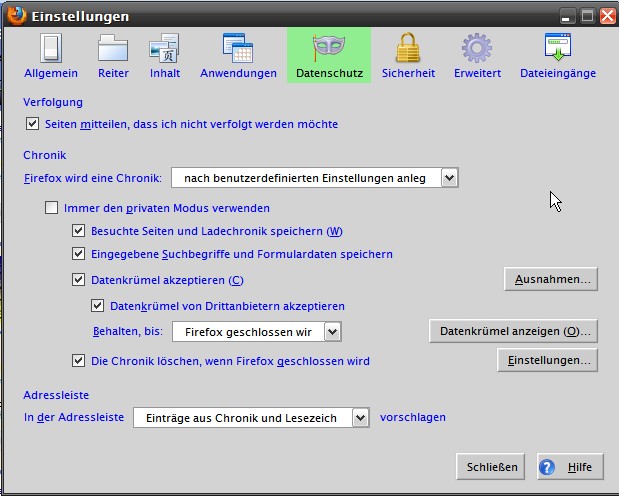The height and width of the screenshot is (496, 619).
Task: Click the 'In der Adressleiste' label
Action: (74, 417)
